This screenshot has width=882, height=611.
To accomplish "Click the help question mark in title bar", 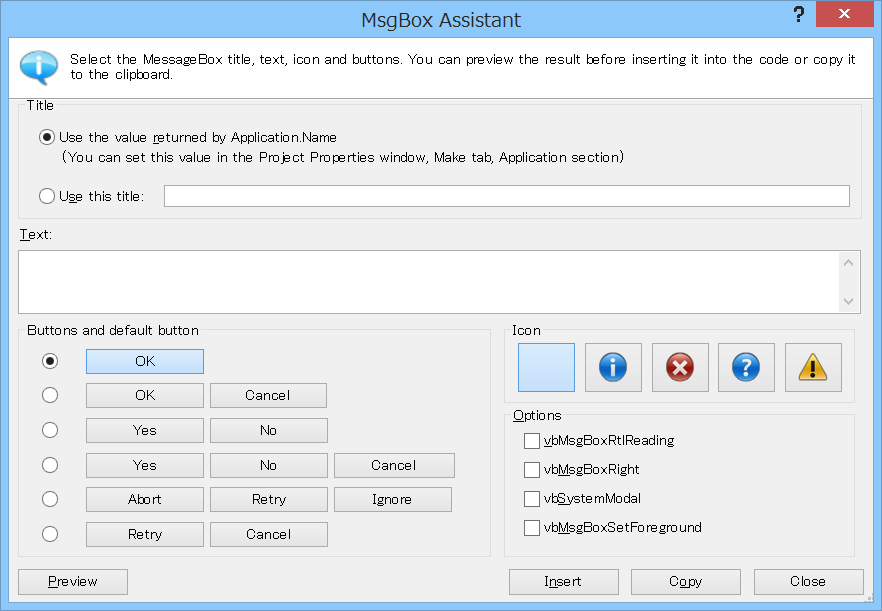I will coord(798,15).
